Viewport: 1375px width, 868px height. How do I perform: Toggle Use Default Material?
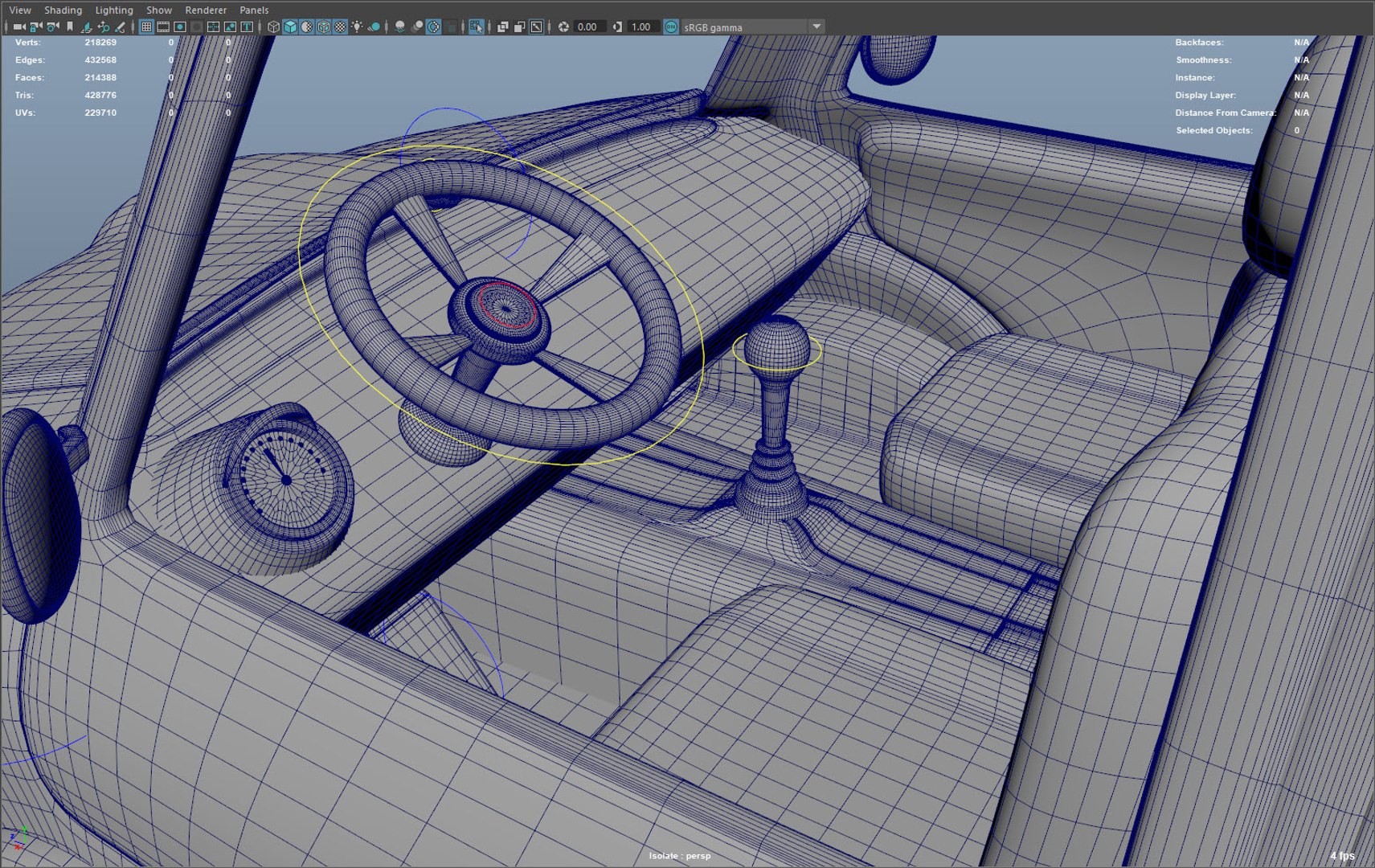307,27
